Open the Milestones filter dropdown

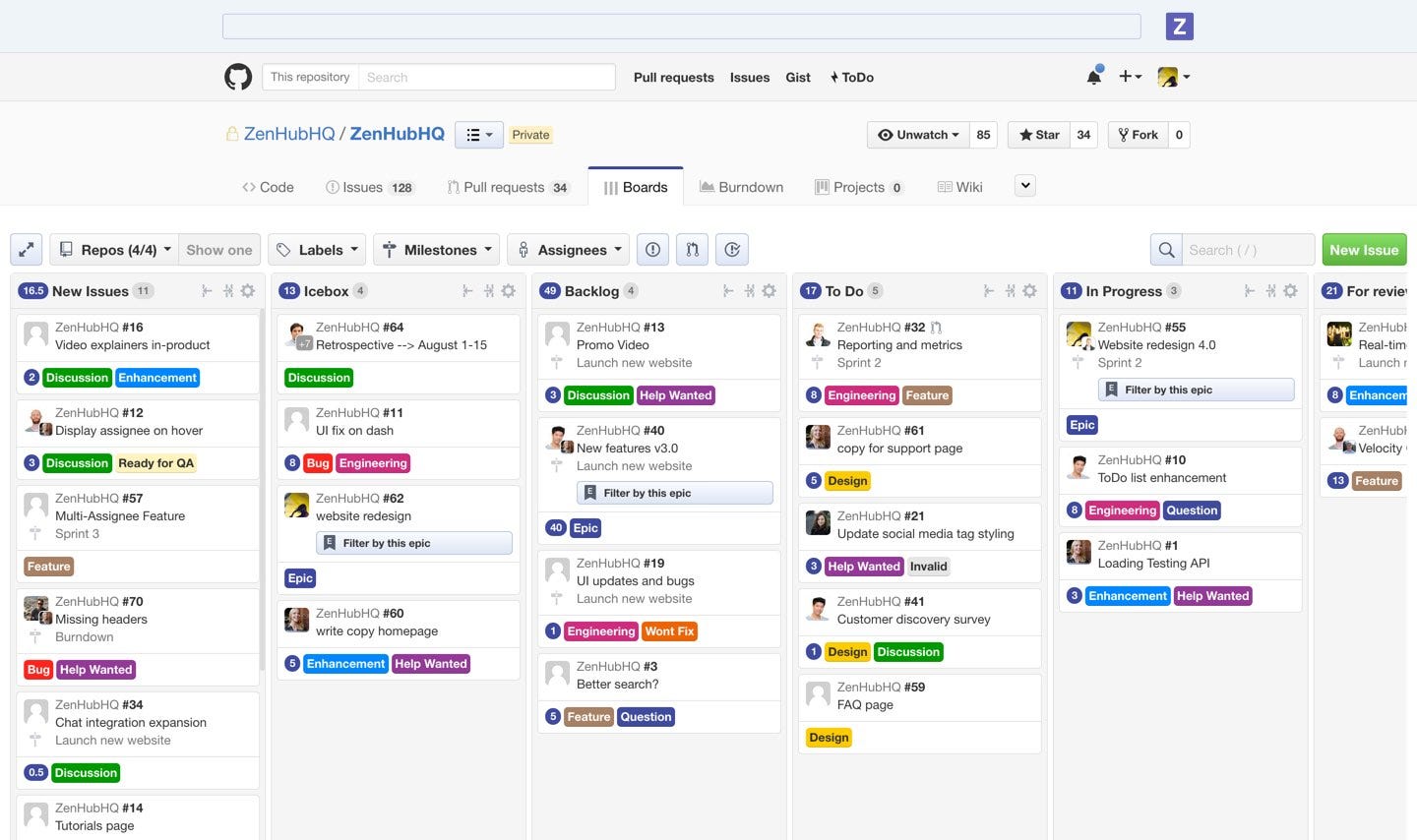click(437, 250)
